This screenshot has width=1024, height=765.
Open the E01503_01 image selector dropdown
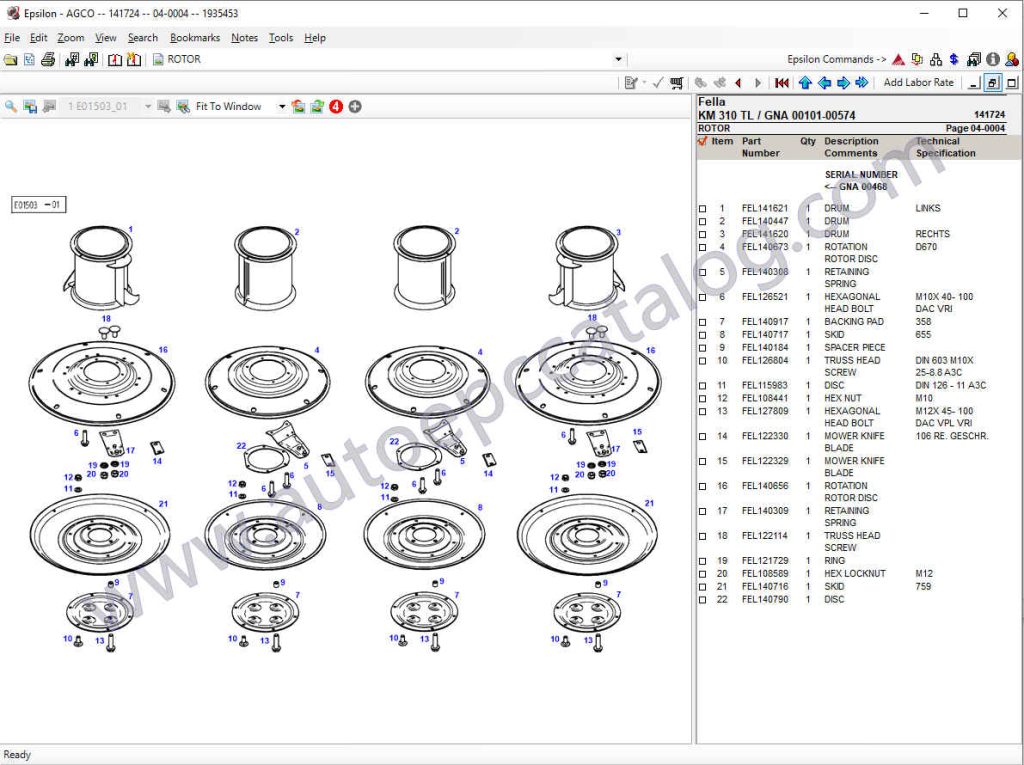[147, 107]
